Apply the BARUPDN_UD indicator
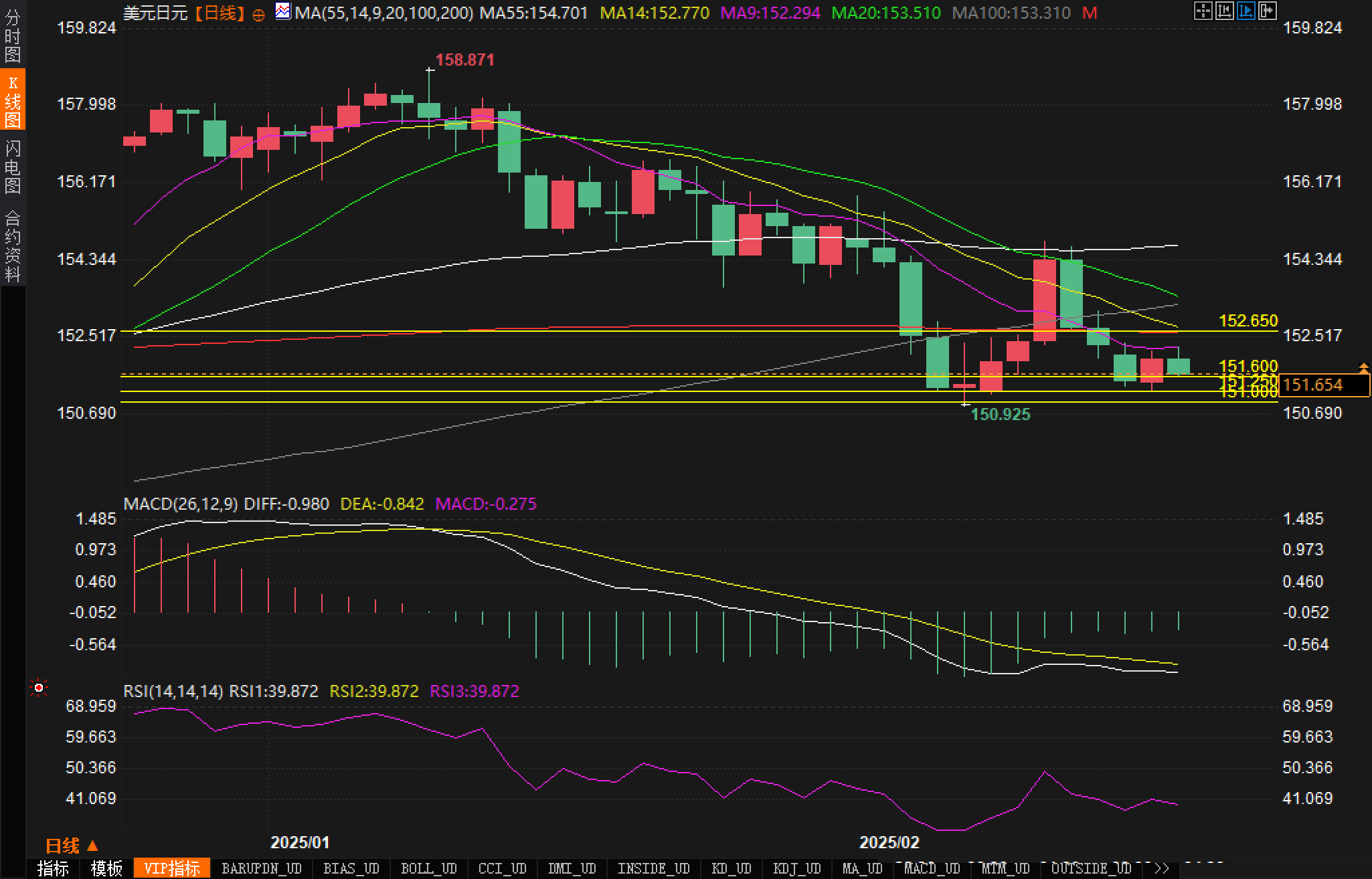The height and width of the screenshot is (879, 1372). 262,868
